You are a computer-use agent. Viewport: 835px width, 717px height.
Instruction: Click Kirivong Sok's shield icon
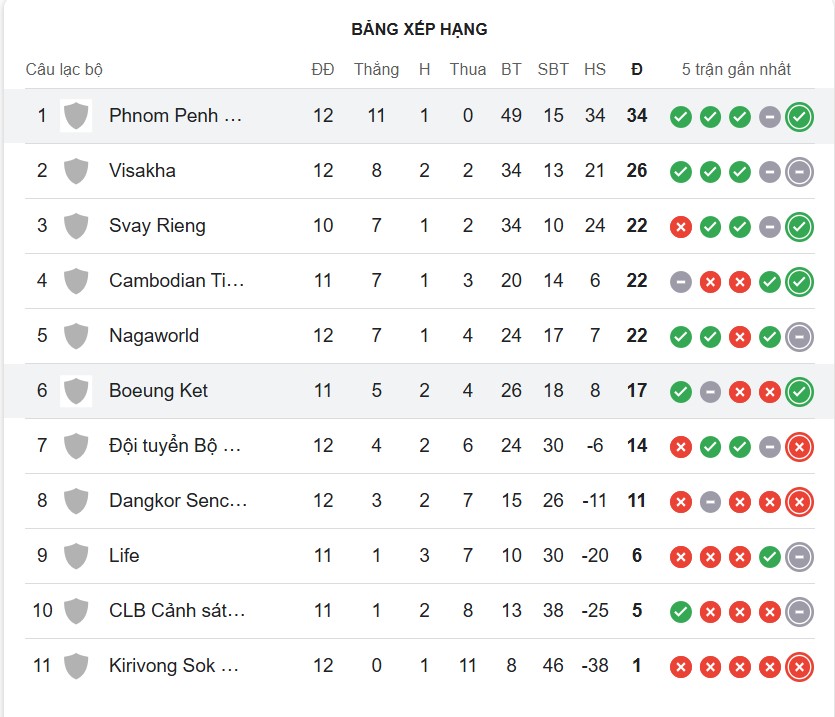click(75, 665)
